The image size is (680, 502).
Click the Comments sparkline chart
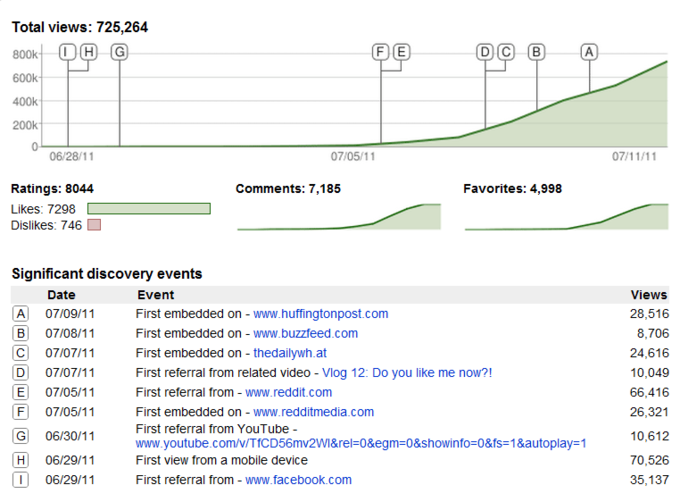(339, 216)
